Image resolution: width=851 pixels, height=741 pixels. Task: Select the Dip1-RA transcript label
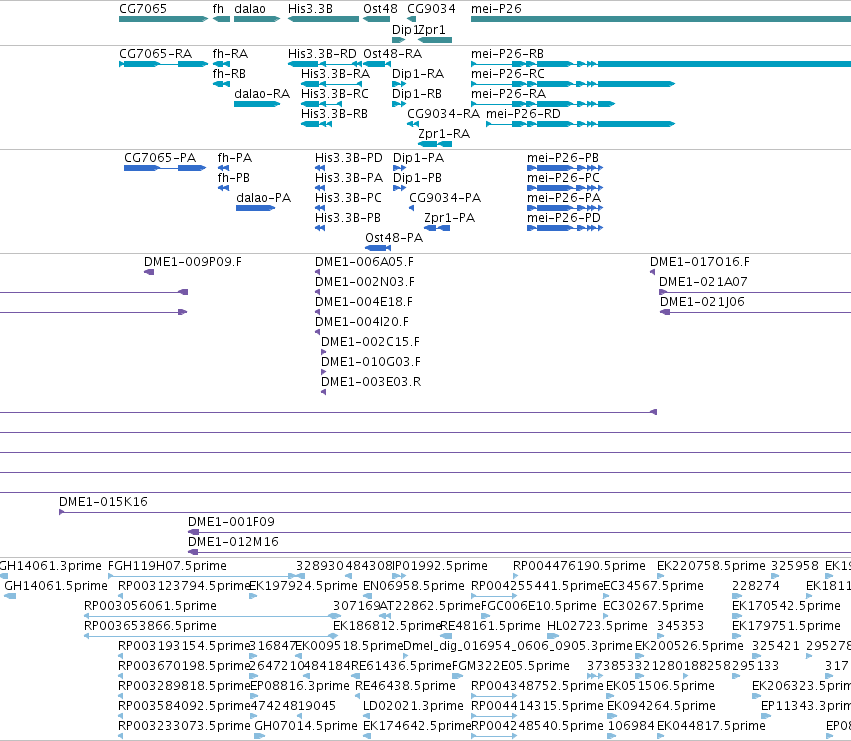(418, 74)
